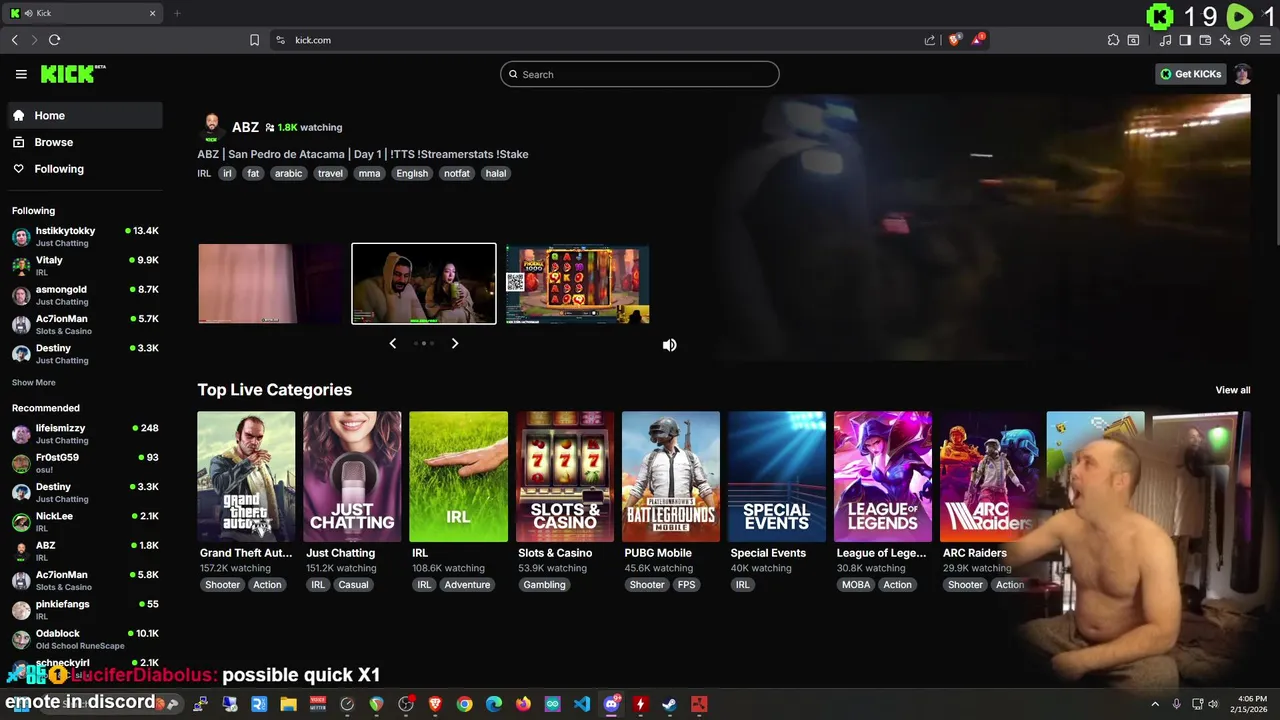Reload the page with refresh icon

coord(54,40)
